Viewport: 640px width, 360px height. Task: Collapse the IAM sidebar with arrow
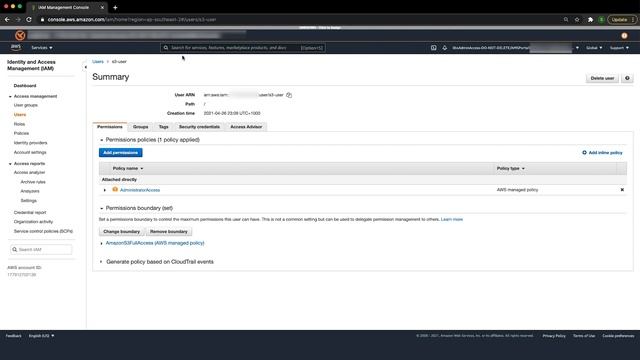[85, 67]
